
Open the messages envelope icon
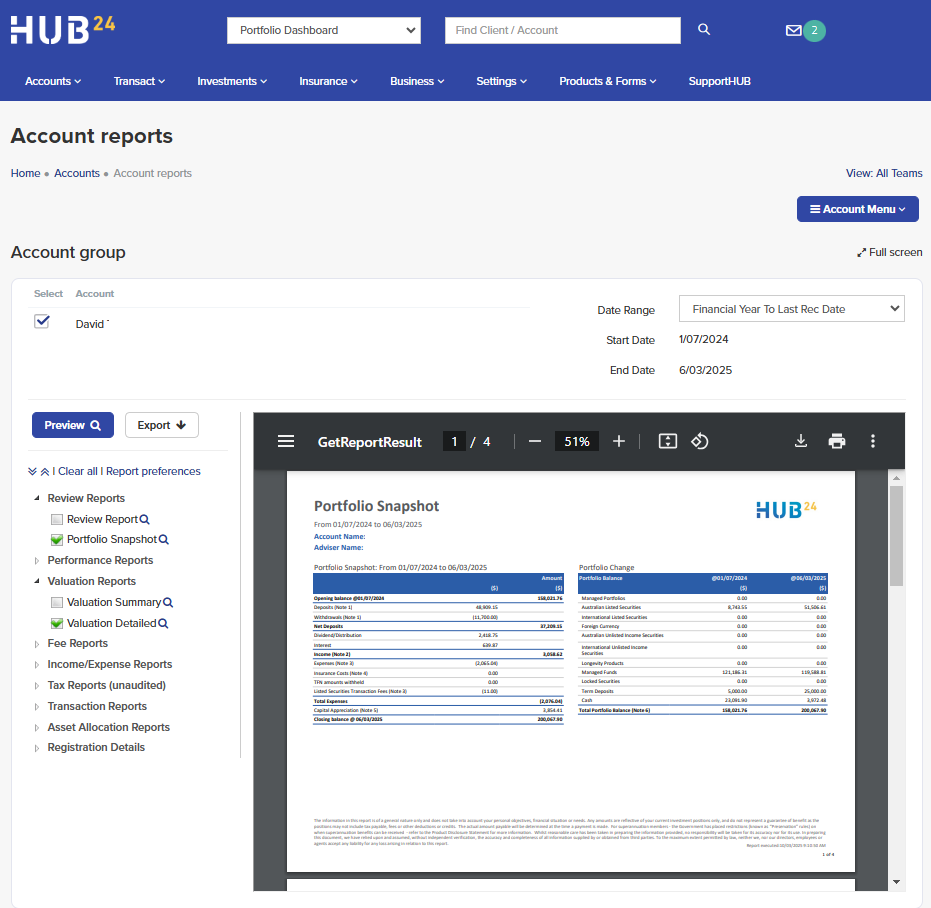(793, 30)
